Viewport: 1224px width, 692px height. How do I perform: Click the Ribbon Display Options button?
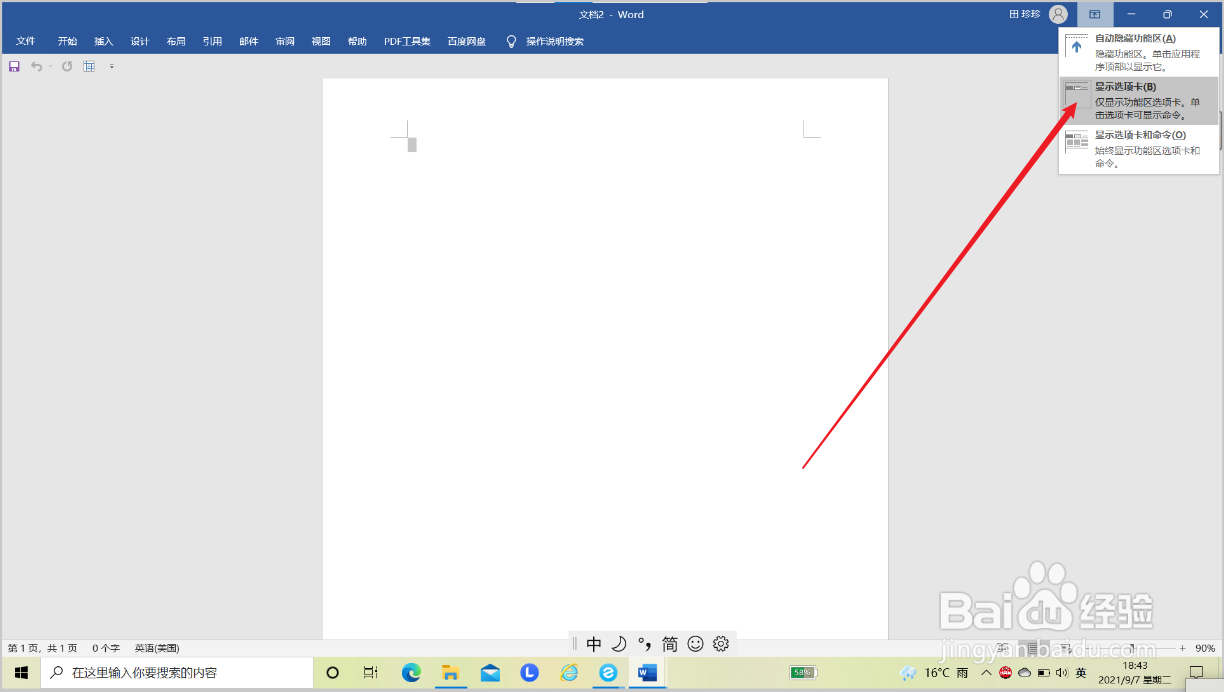pyautogui.click(x=1094, y=14)
